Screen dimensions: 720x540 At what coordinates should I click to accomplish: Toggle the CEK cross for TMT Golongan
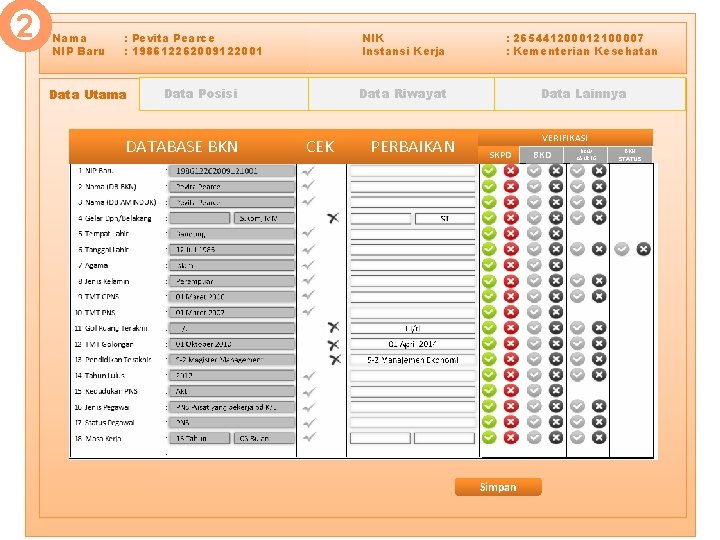334,344
